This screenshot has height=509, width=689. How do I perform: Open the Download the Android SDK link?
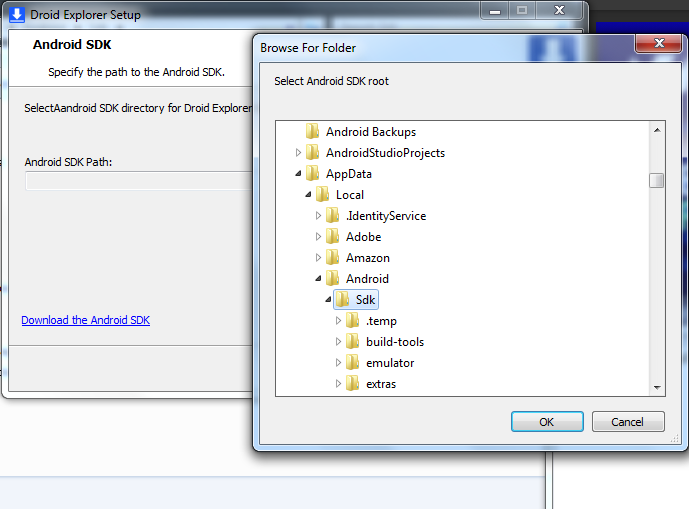click(86, 320)
